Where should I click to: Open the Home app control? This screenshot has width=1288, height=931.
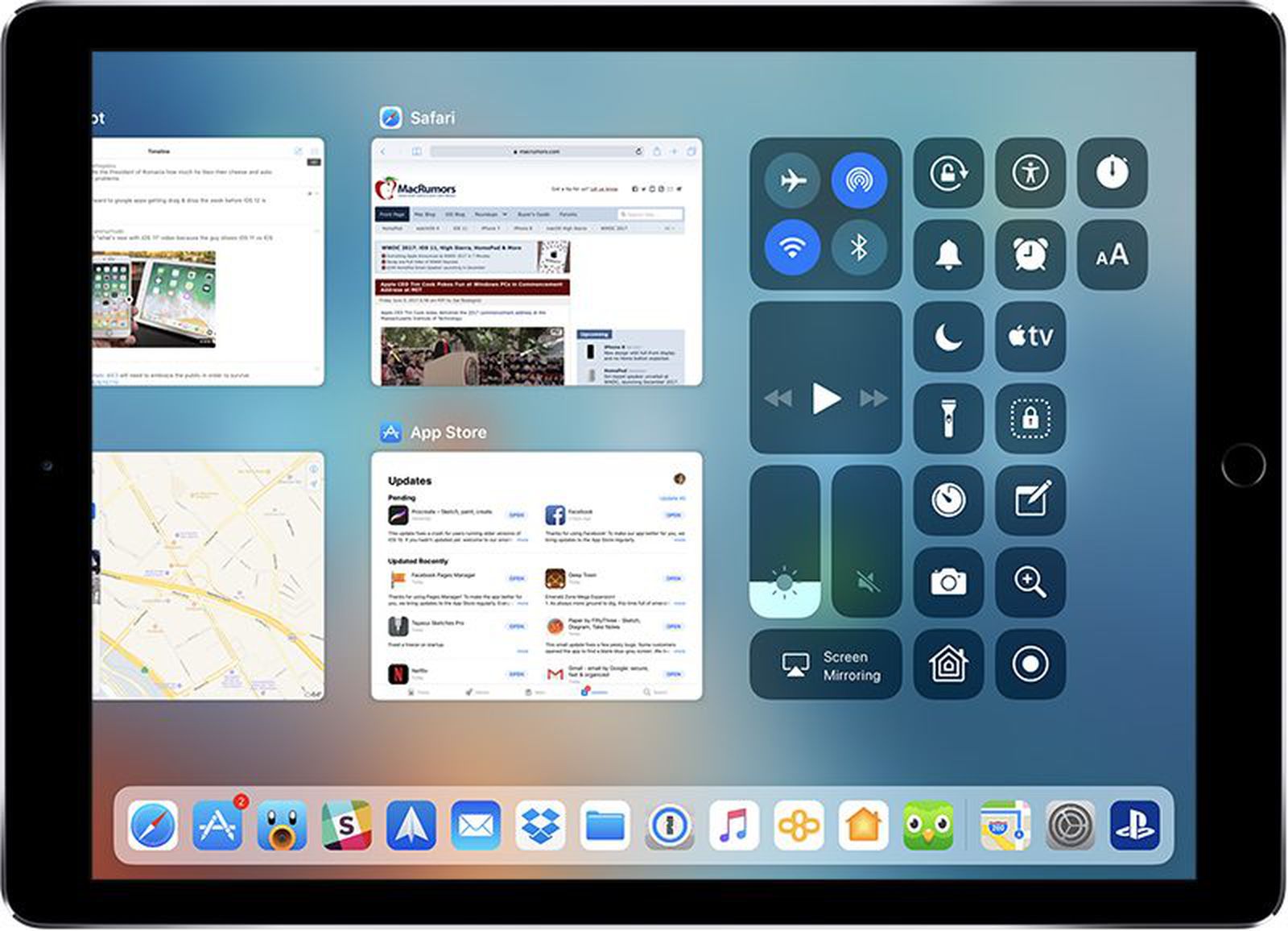point(949,664)
